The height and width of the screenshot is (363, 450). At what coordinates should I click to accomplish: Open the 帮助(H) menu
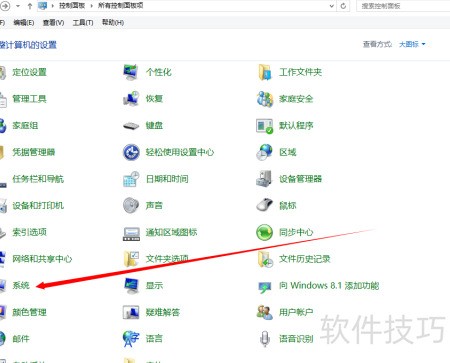tap(113, 23)
